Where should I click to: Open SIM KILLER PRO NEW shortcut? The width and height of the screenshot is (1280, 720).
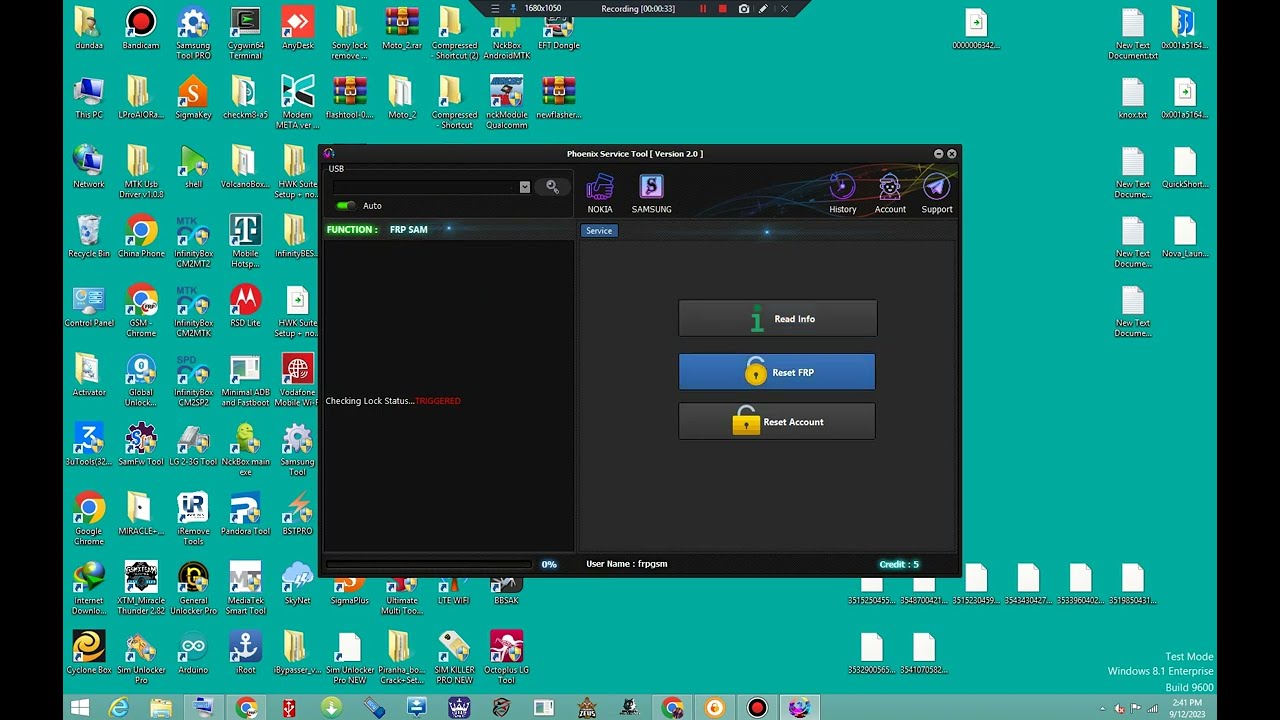[x=454, y=658]
